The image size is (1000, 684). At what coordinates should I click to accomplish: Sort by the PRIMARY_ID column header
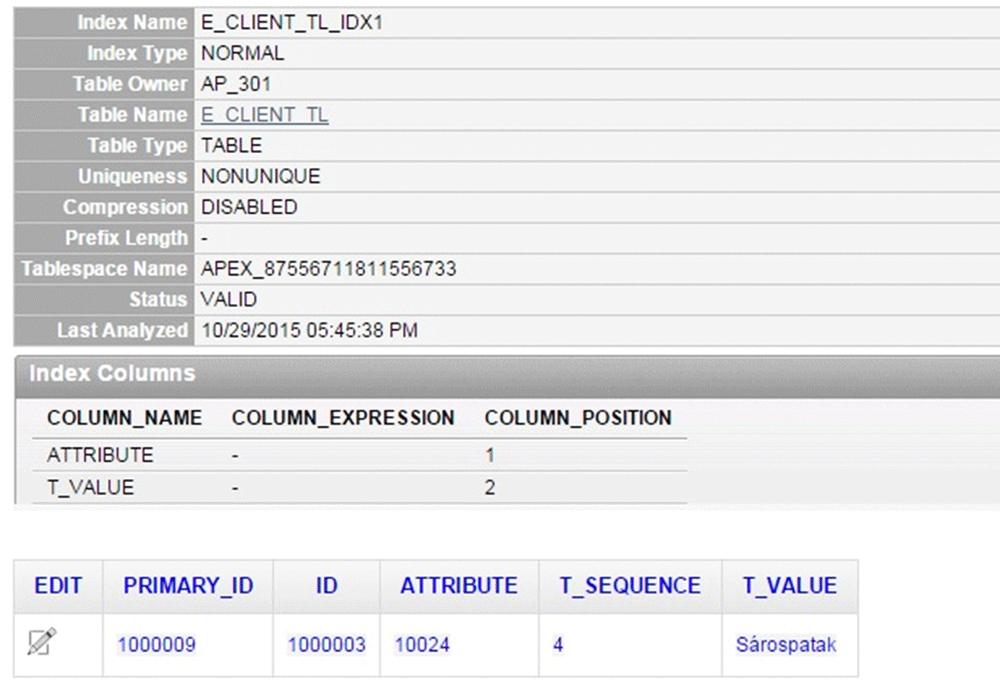click(x=188, y=586)
